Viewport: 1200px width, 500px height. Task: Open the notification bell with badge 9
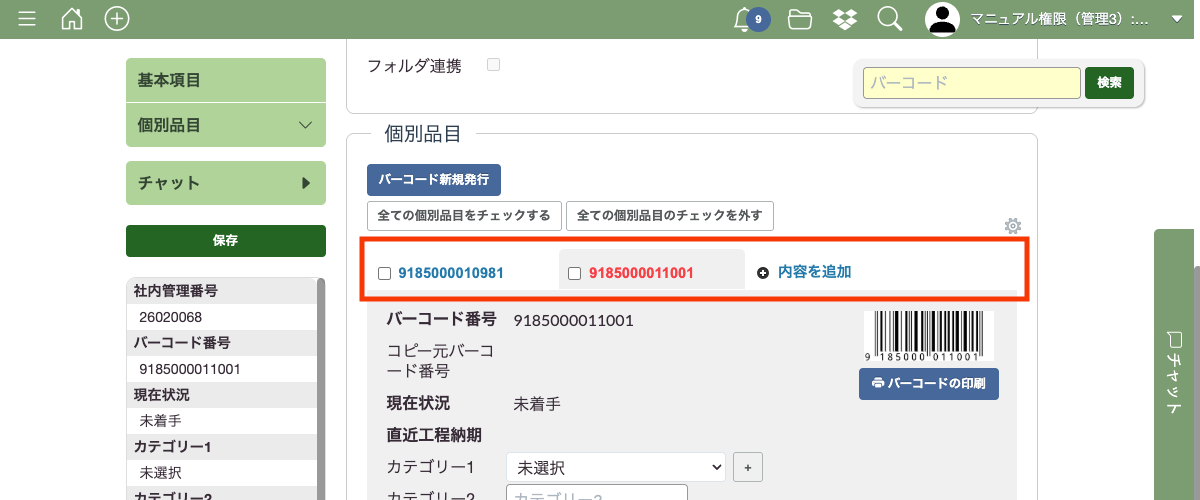click(x=745, y=19)
